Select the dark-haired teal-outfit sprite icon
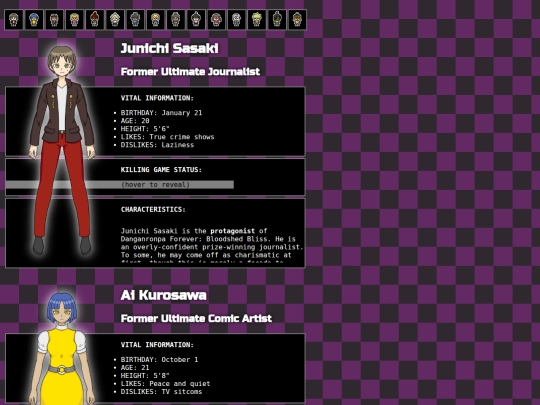Viewport: 540px width, 405px height. [135, 20]
